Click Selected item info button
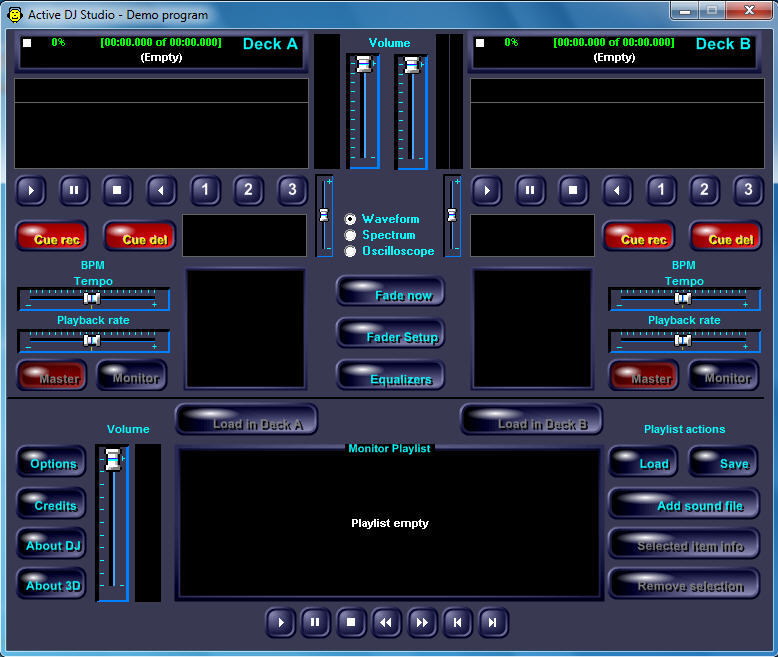This screenshot has width=778, height=657. pyautogui.click(x=684, y=544)
